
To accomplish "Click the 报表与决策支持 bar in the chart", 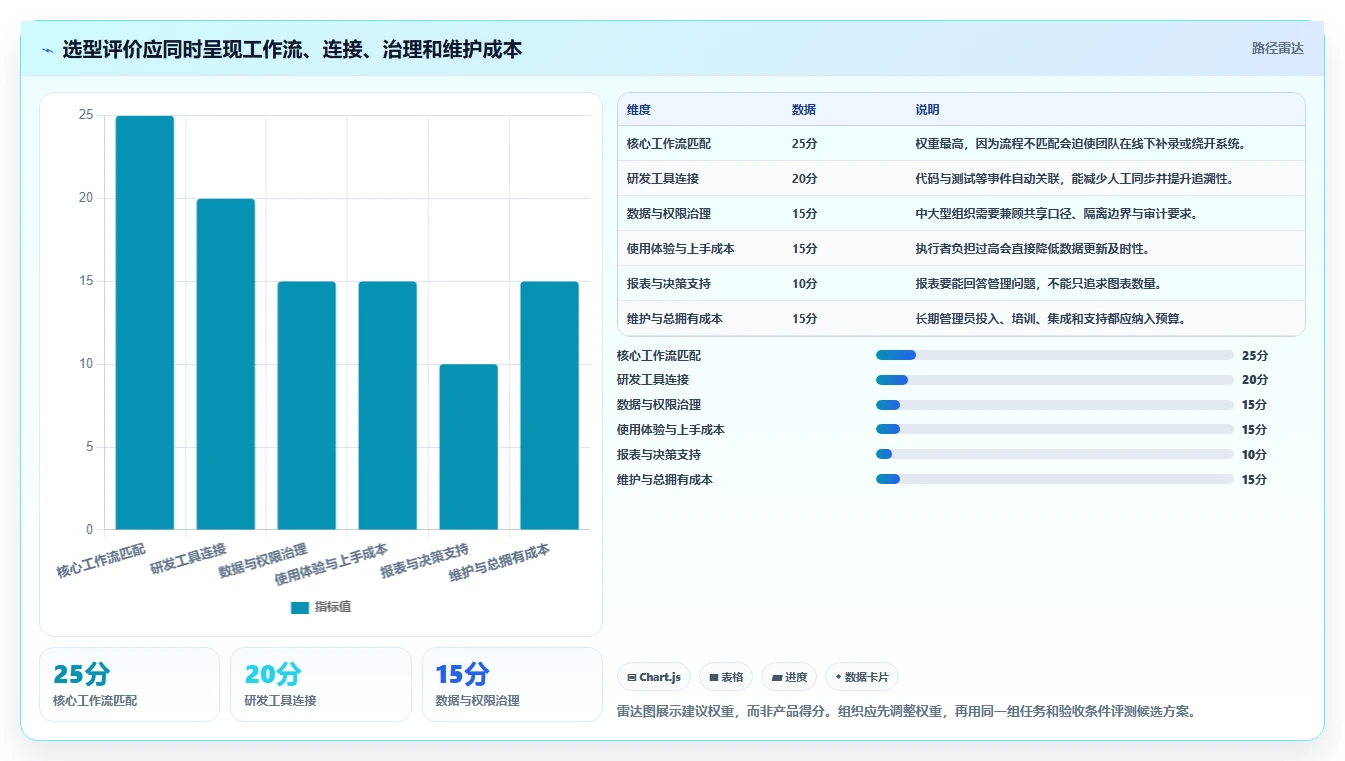I will [x=469, y=447].
